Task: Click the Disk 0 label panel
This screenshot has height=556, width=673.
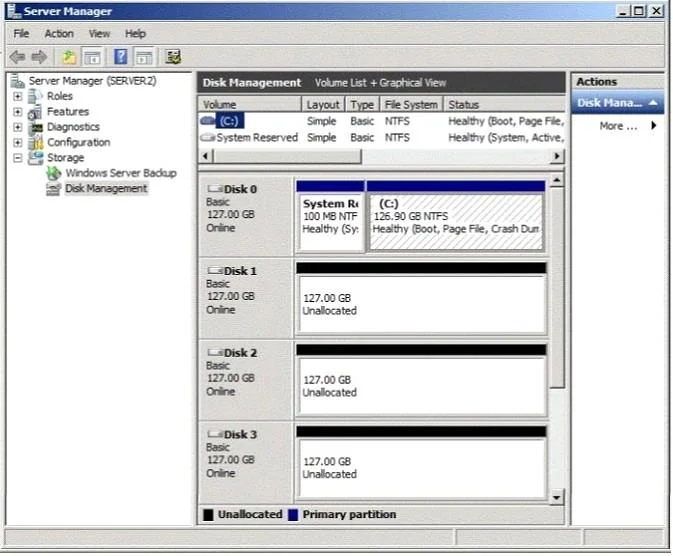Action: pos(246,216)
